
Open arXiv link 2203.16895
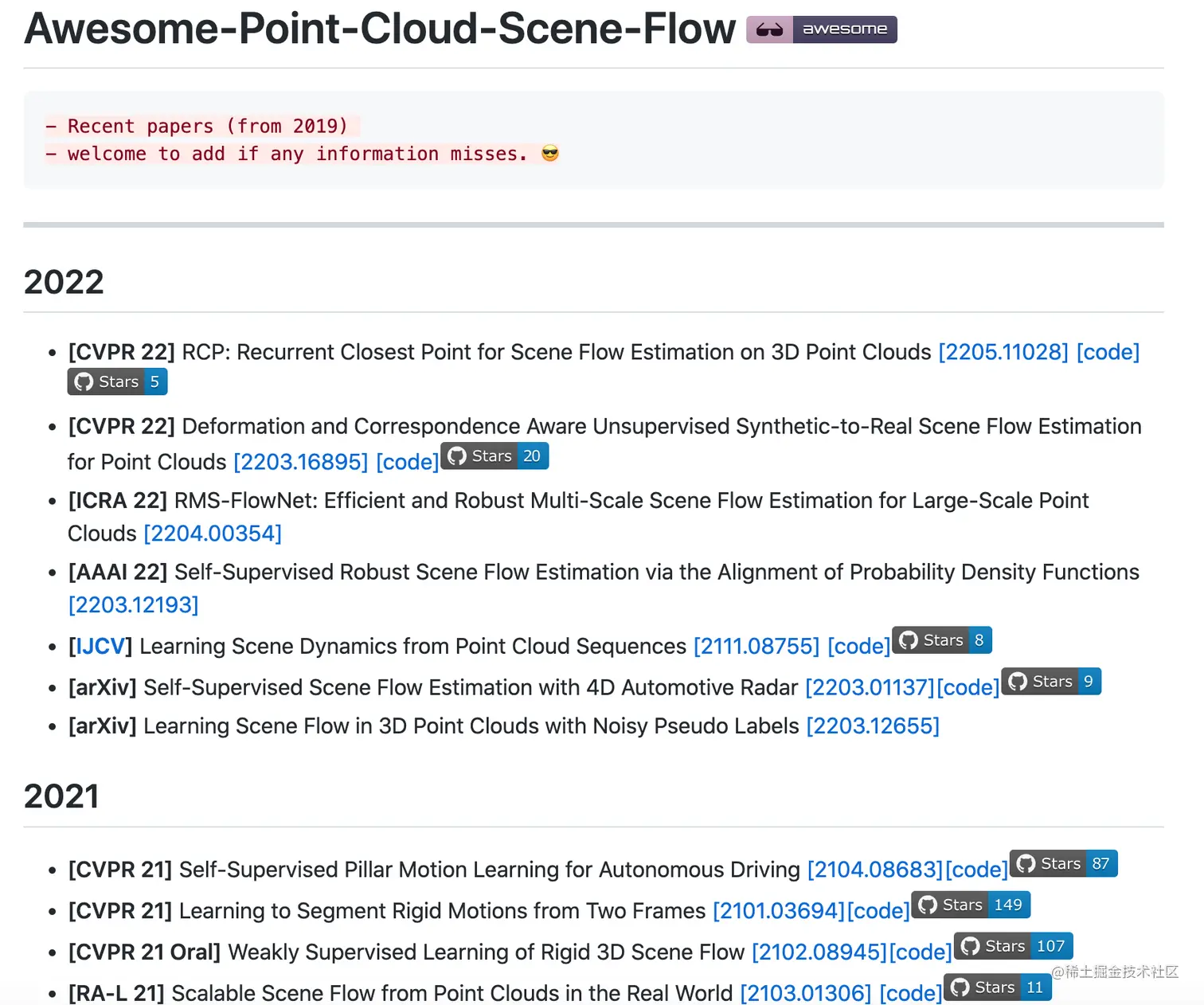[x=301, y=462]
